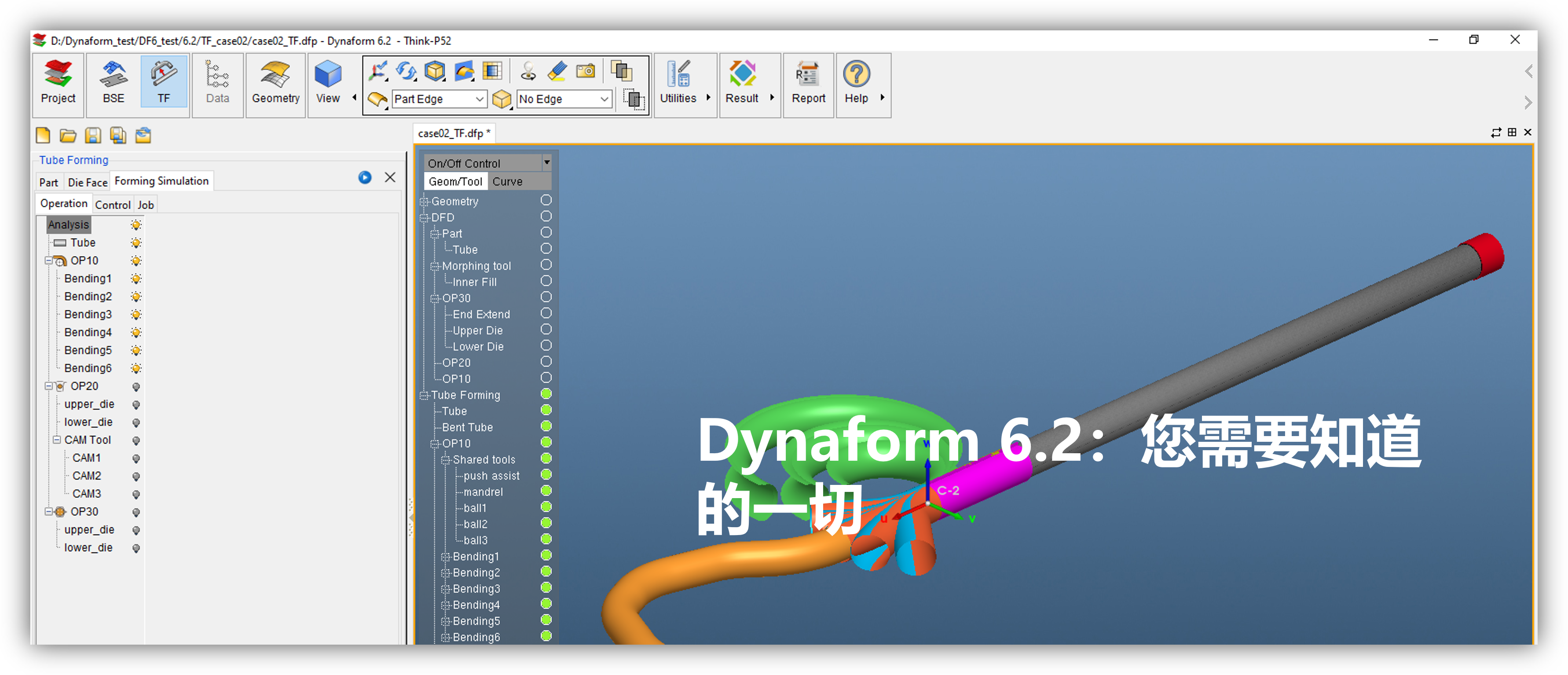Click the save-as double disk icon

(118, 135)
